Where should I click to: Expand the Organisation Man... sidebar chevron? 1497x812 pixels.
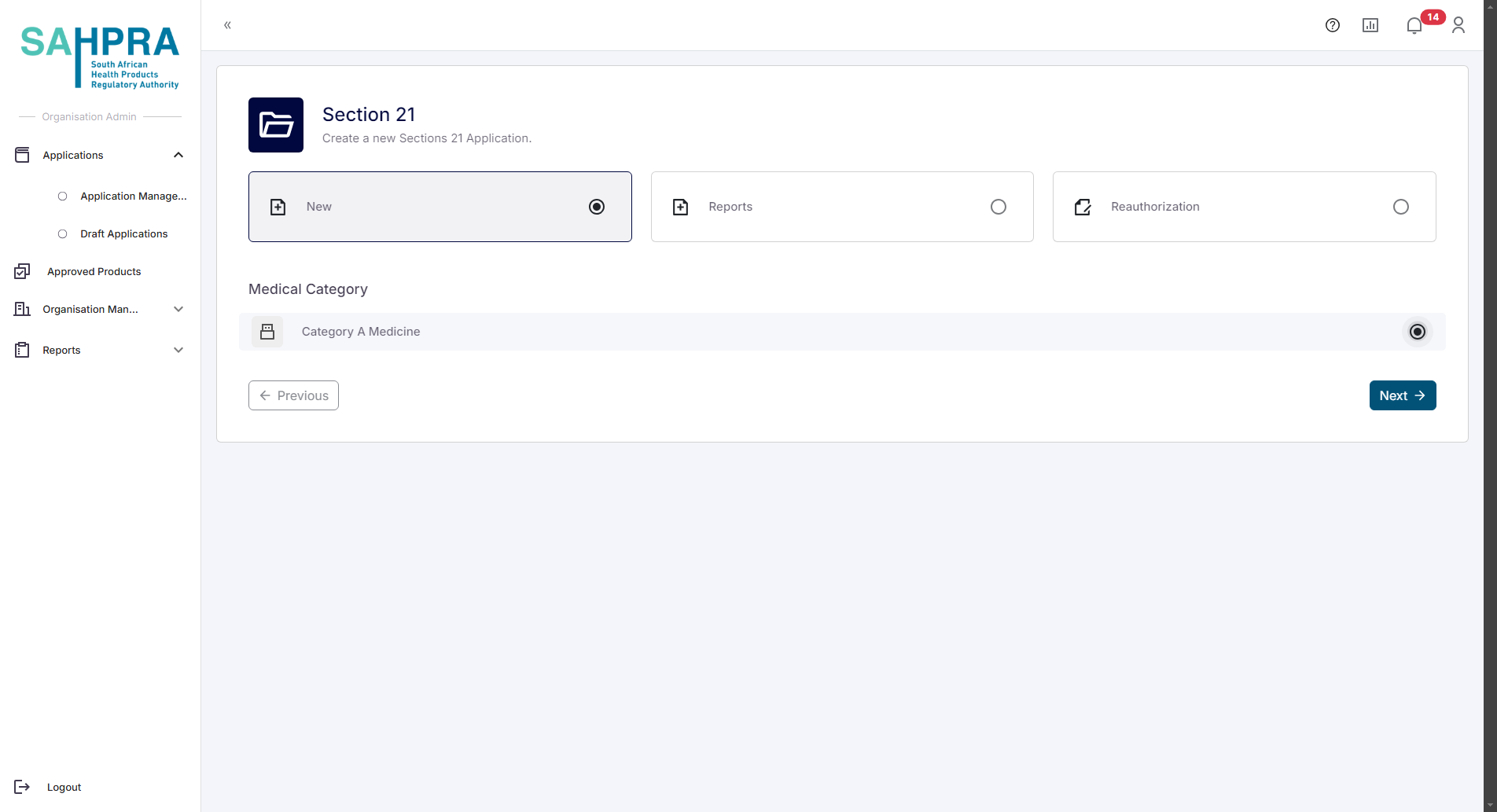(x=178, y=309)
